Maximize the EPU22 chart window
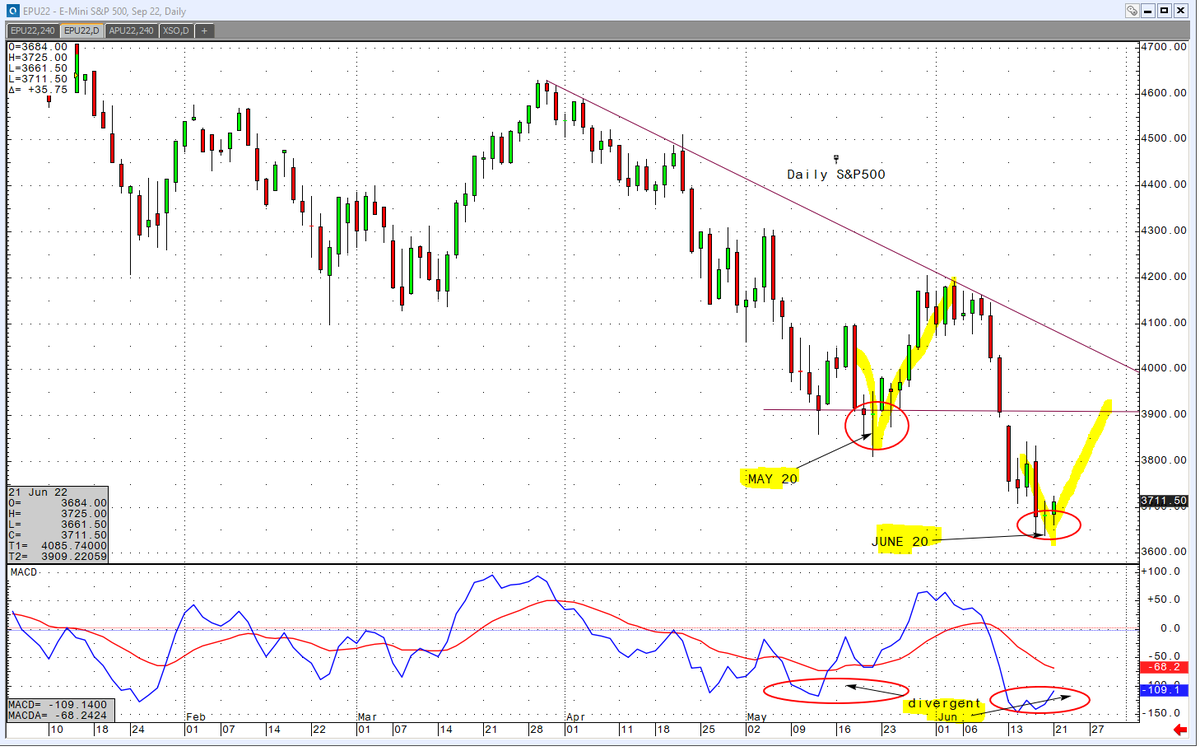The width and height of the screenshot is (1200, 751). click(1166, 11)
